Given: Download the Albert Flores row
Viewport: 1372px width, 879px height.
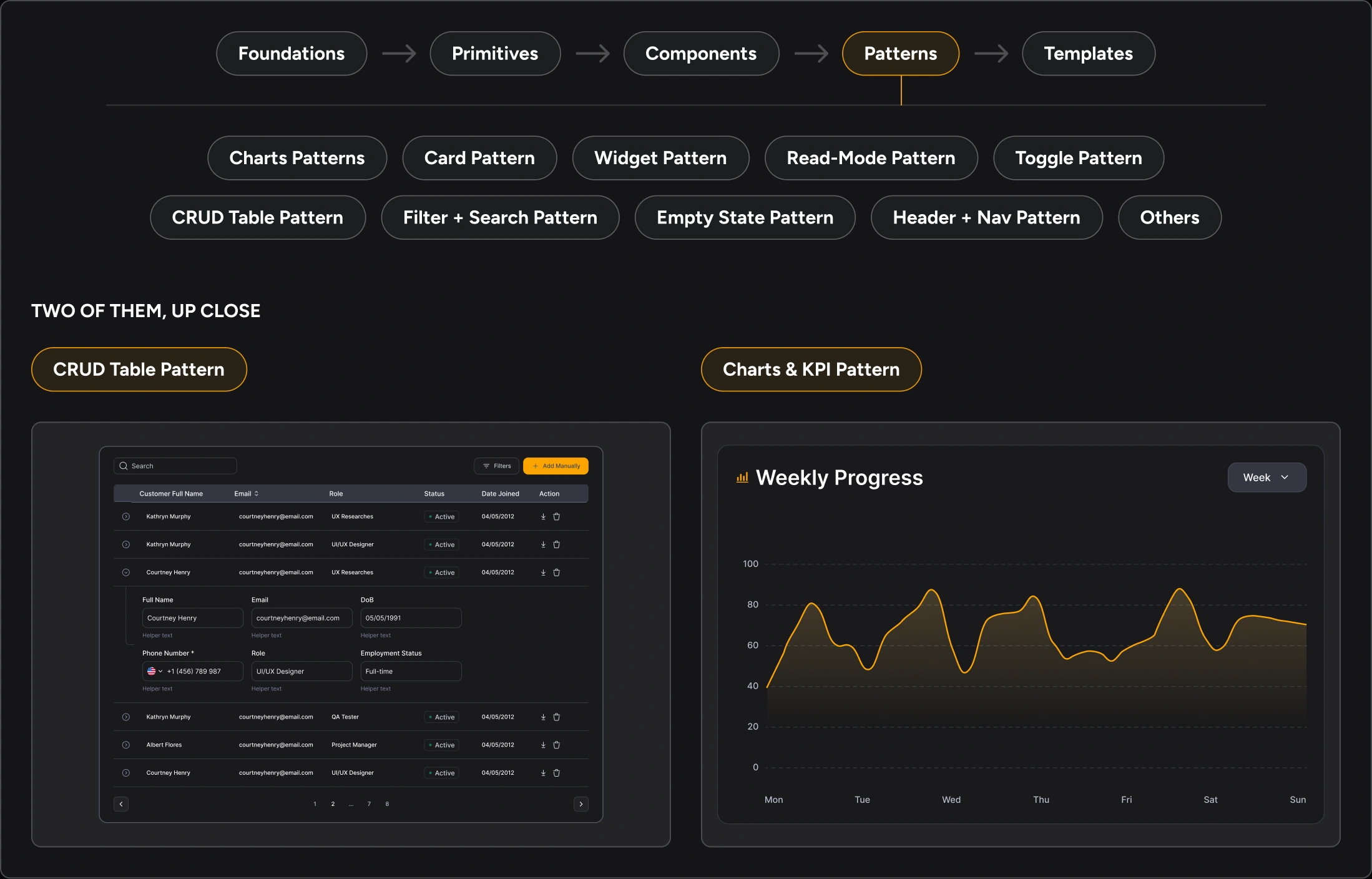Looking at the screenshot, I should pos(543,745).
